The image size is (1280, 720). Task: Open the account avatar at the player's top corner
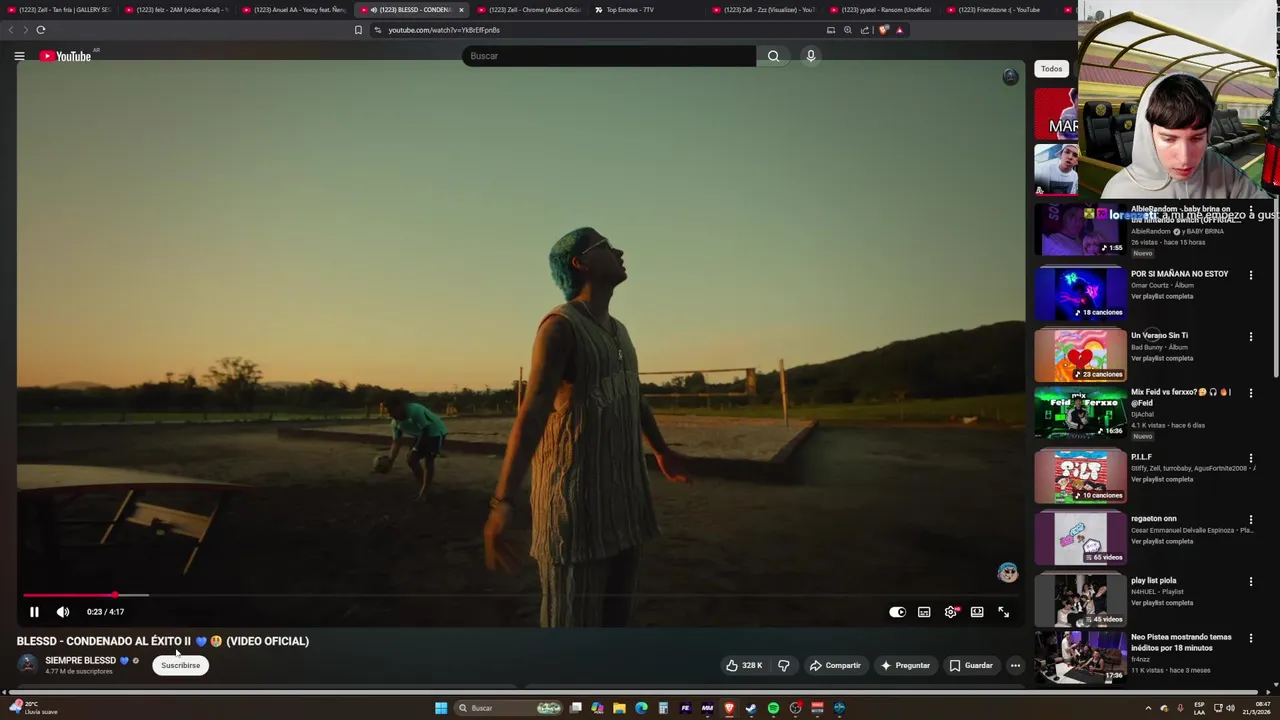point(1010,77)
